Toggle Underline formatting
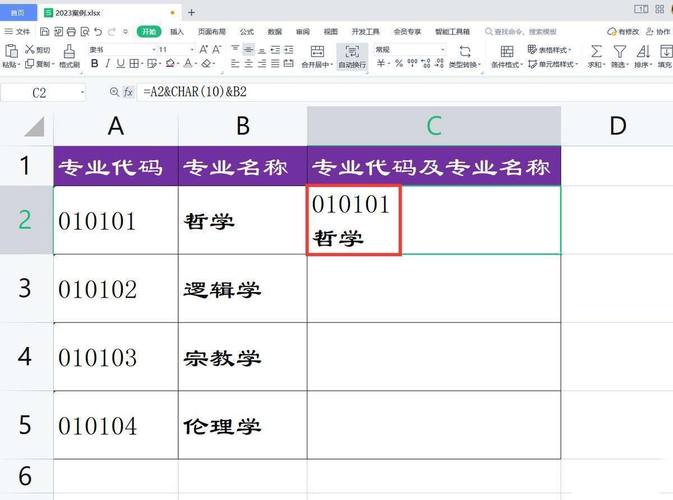 (121, 64)
